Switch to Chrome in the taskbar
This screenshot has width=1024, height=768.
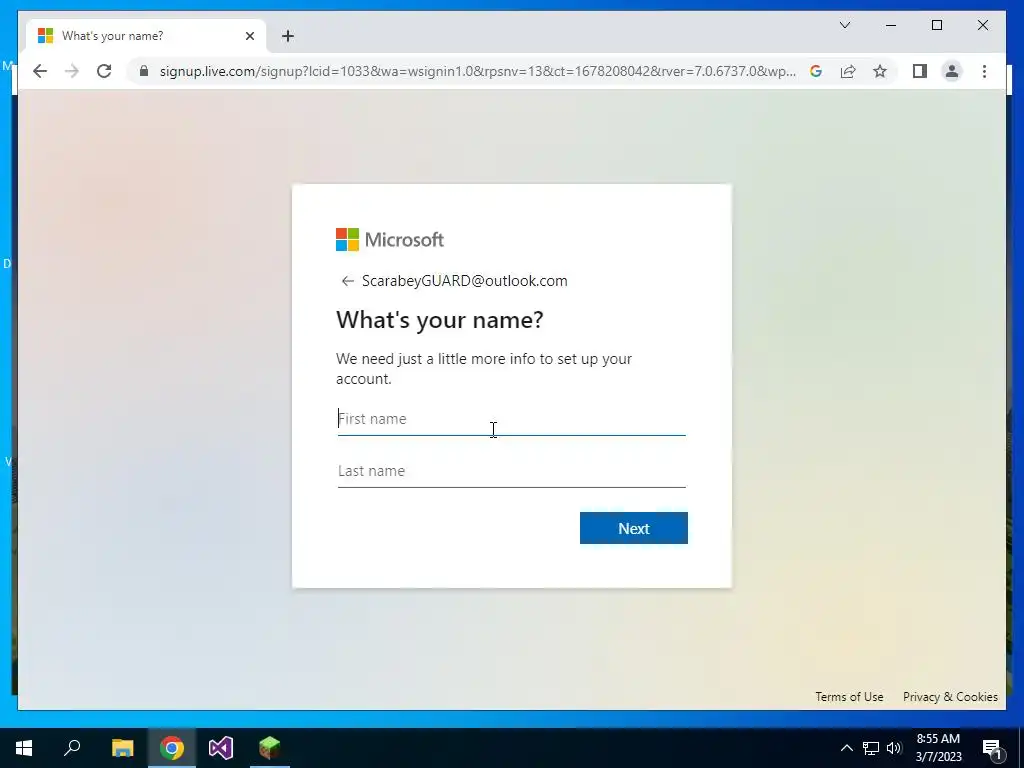click(172, 748)
